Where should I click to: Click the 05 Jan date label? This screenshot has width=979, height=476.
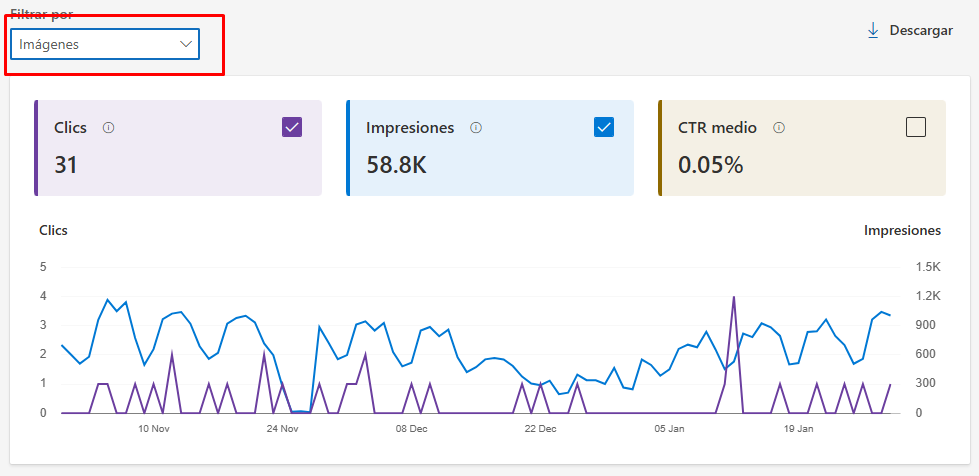(x=670, y=429)
